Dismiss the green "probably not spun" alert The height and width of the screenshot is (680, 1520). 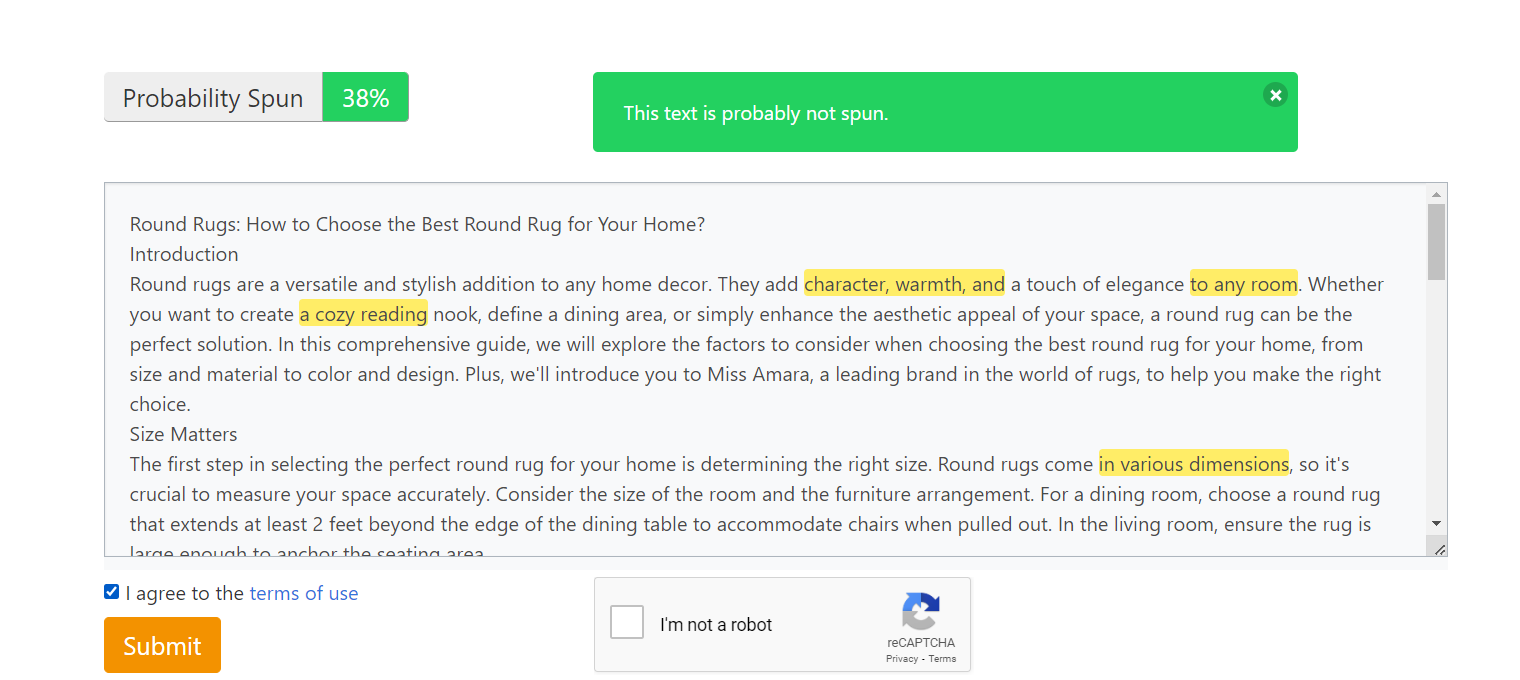[x=1275, y=95]
